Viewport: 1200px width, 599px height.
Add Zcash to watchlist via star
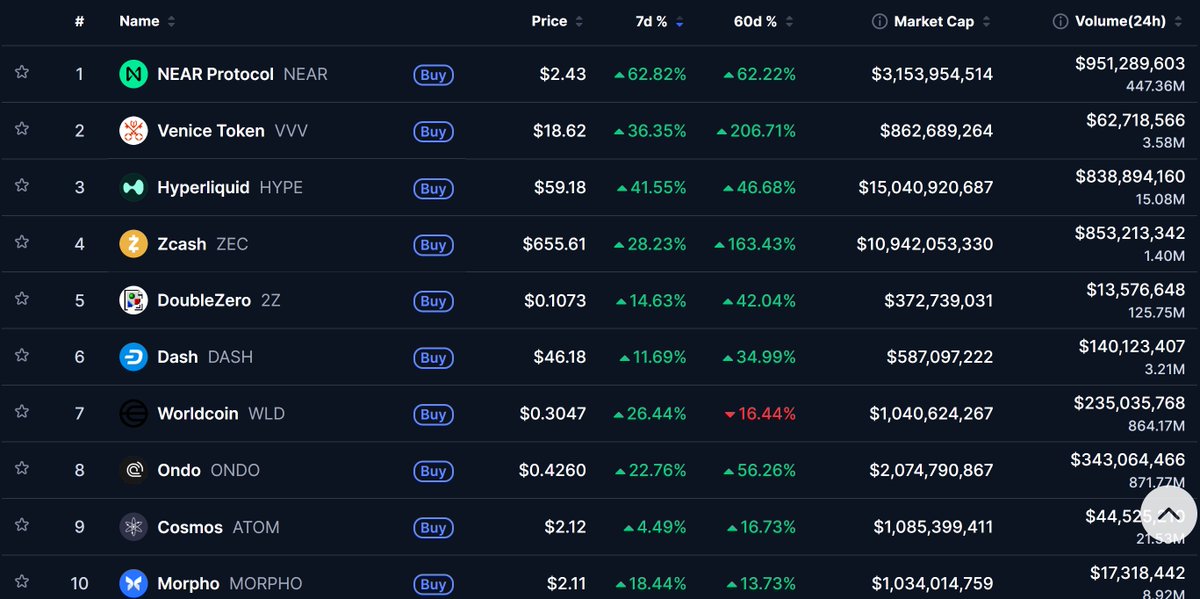(21, 242)
